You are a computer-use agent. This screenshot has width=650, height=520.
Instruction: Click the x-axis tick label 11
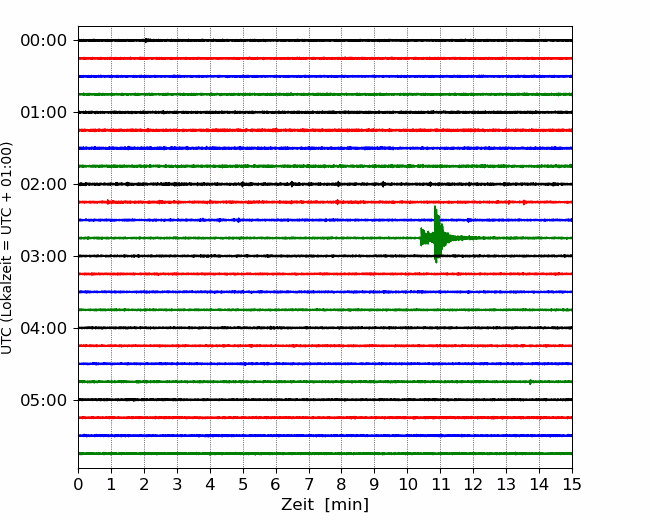440,484
